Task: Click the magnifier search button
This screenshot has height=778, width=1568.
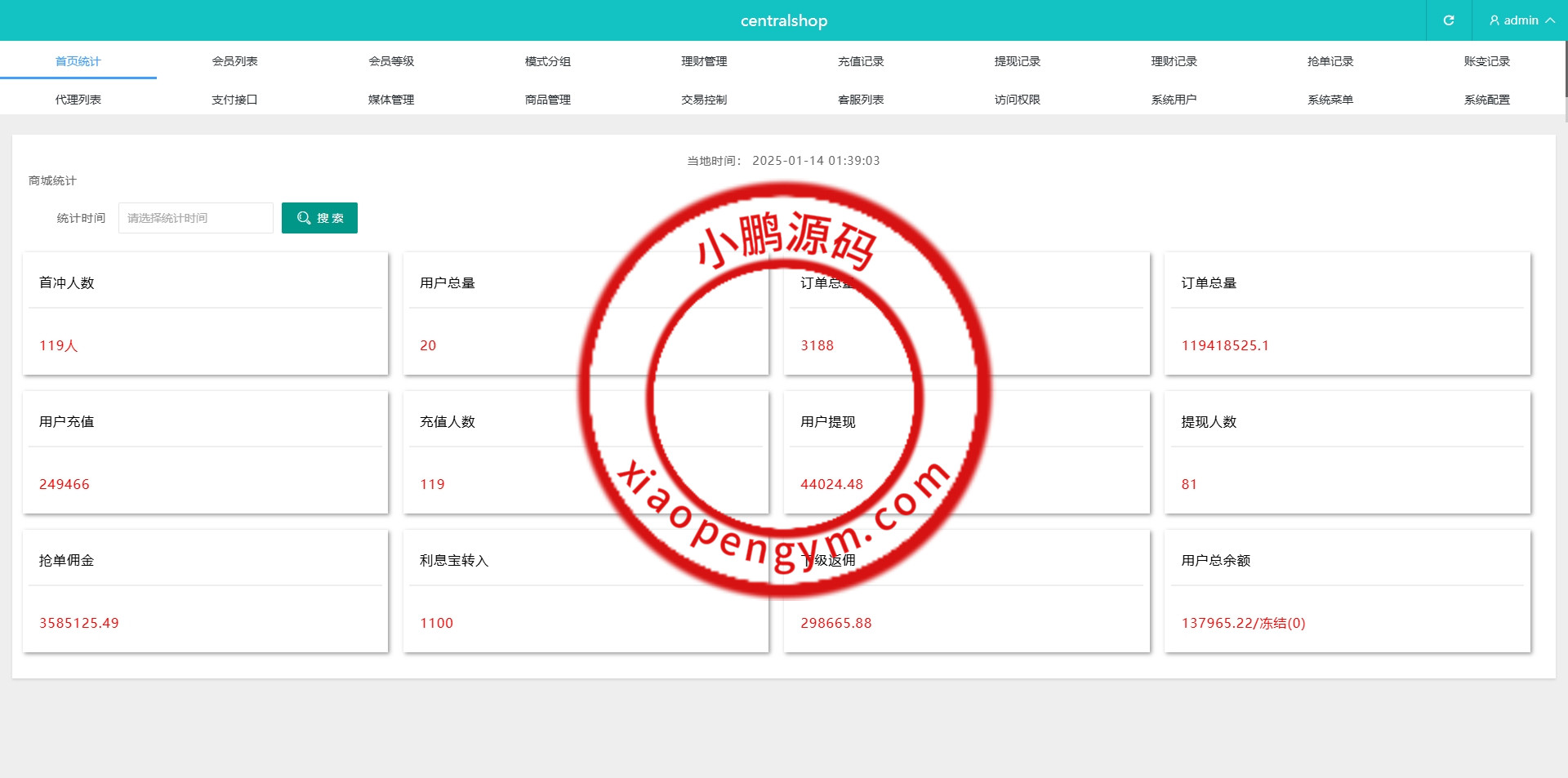Action: point(319,218)
